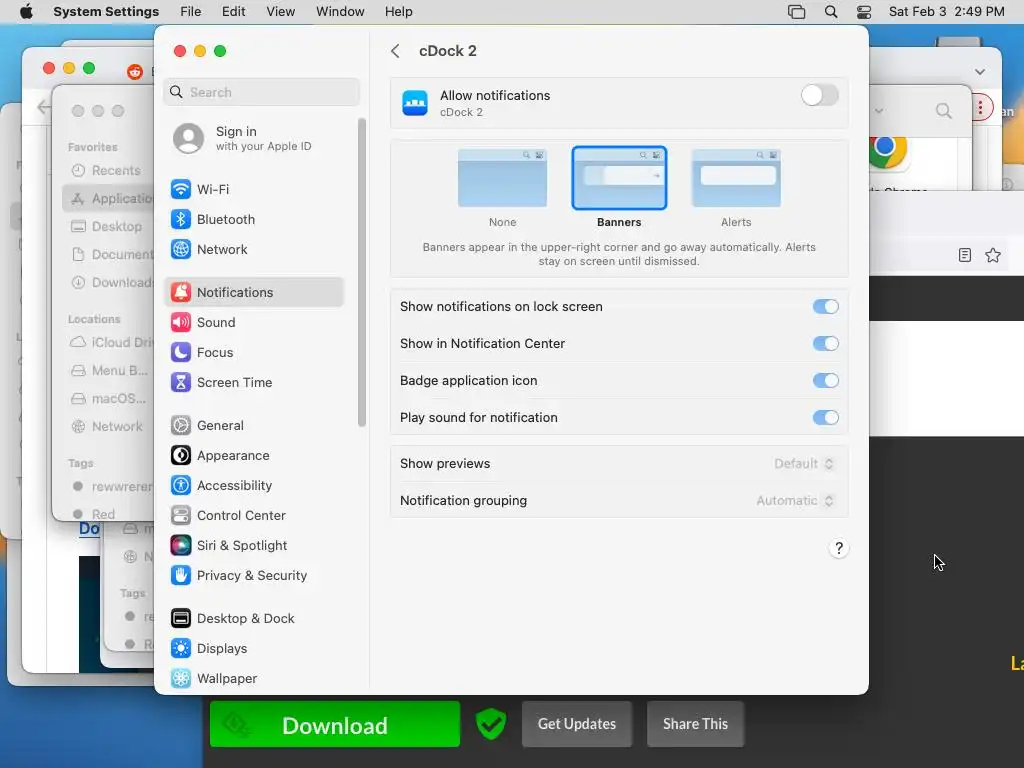Toggle Show in Notification Center
This screenshot has width=1024, height=768.
pos(825,344)
